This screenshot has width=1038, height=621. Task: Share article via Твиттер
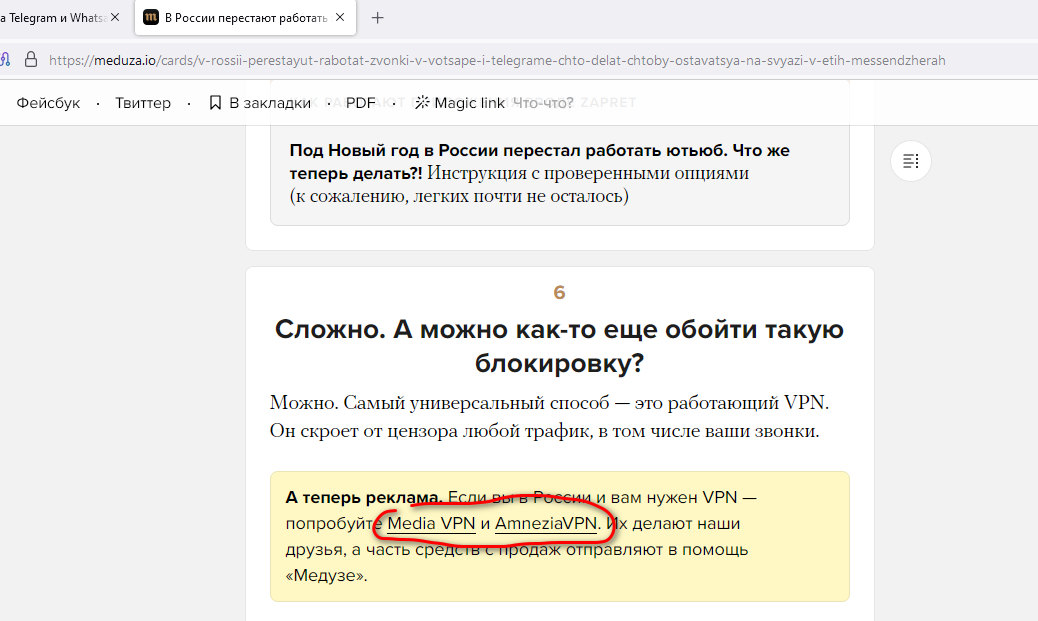coord(143,103)
